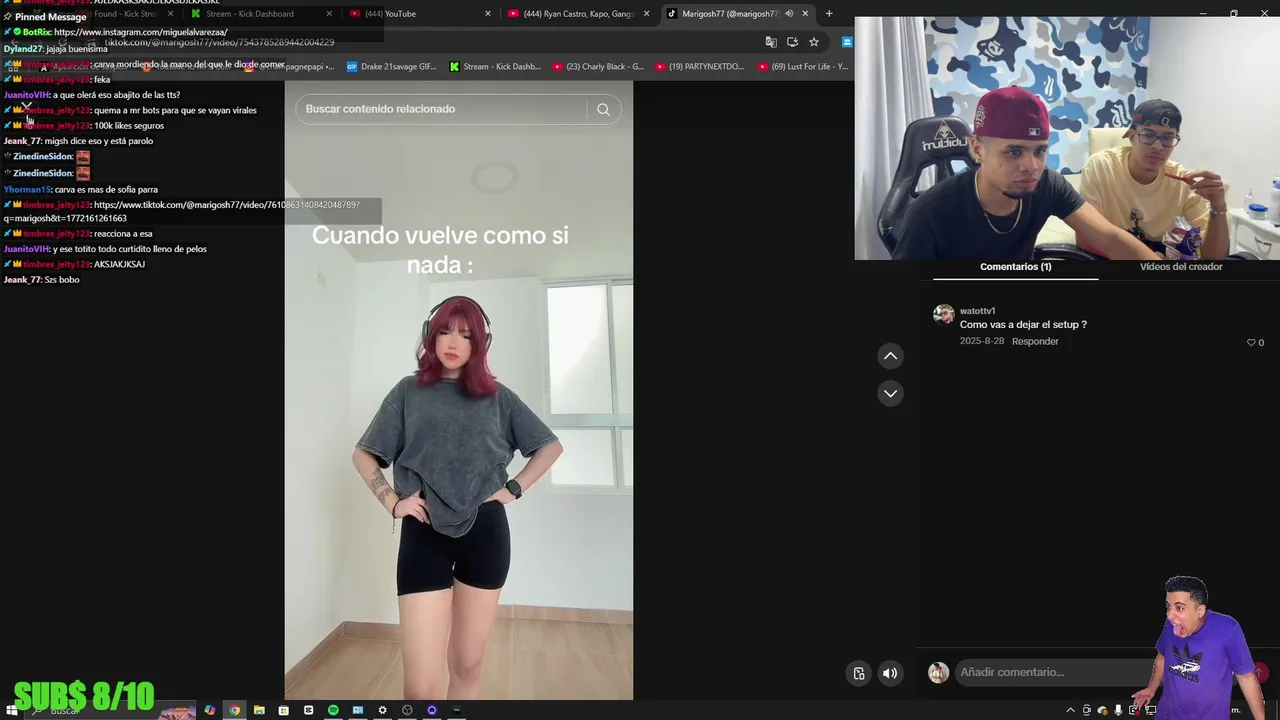The width and height of the screenshot is (1280, 720).
Task: Open Google Chrome from the taskbar
Action: point(235,710)
